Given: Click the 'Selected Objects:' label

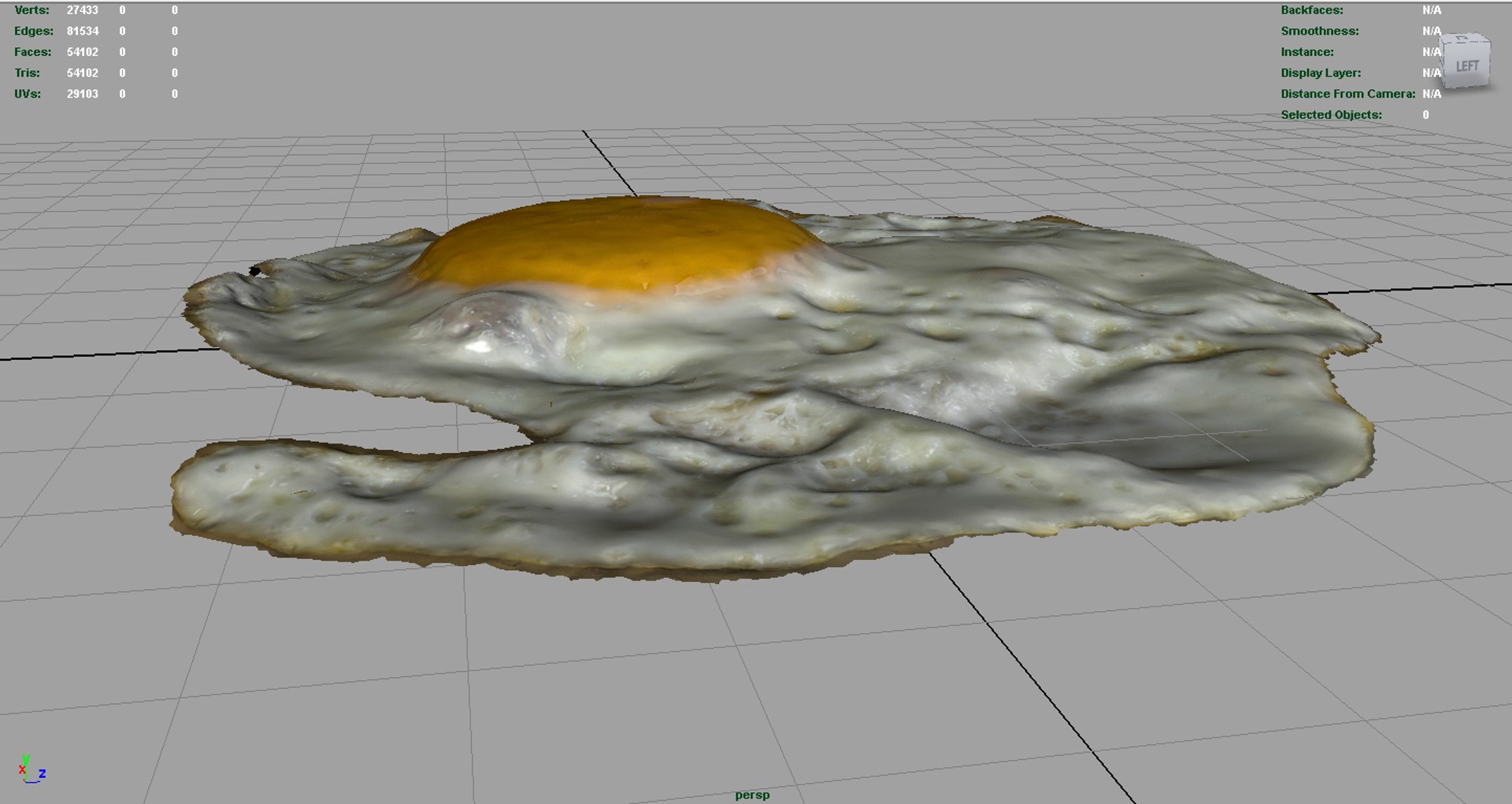Looking at the screenshot, I should 1331,114.
